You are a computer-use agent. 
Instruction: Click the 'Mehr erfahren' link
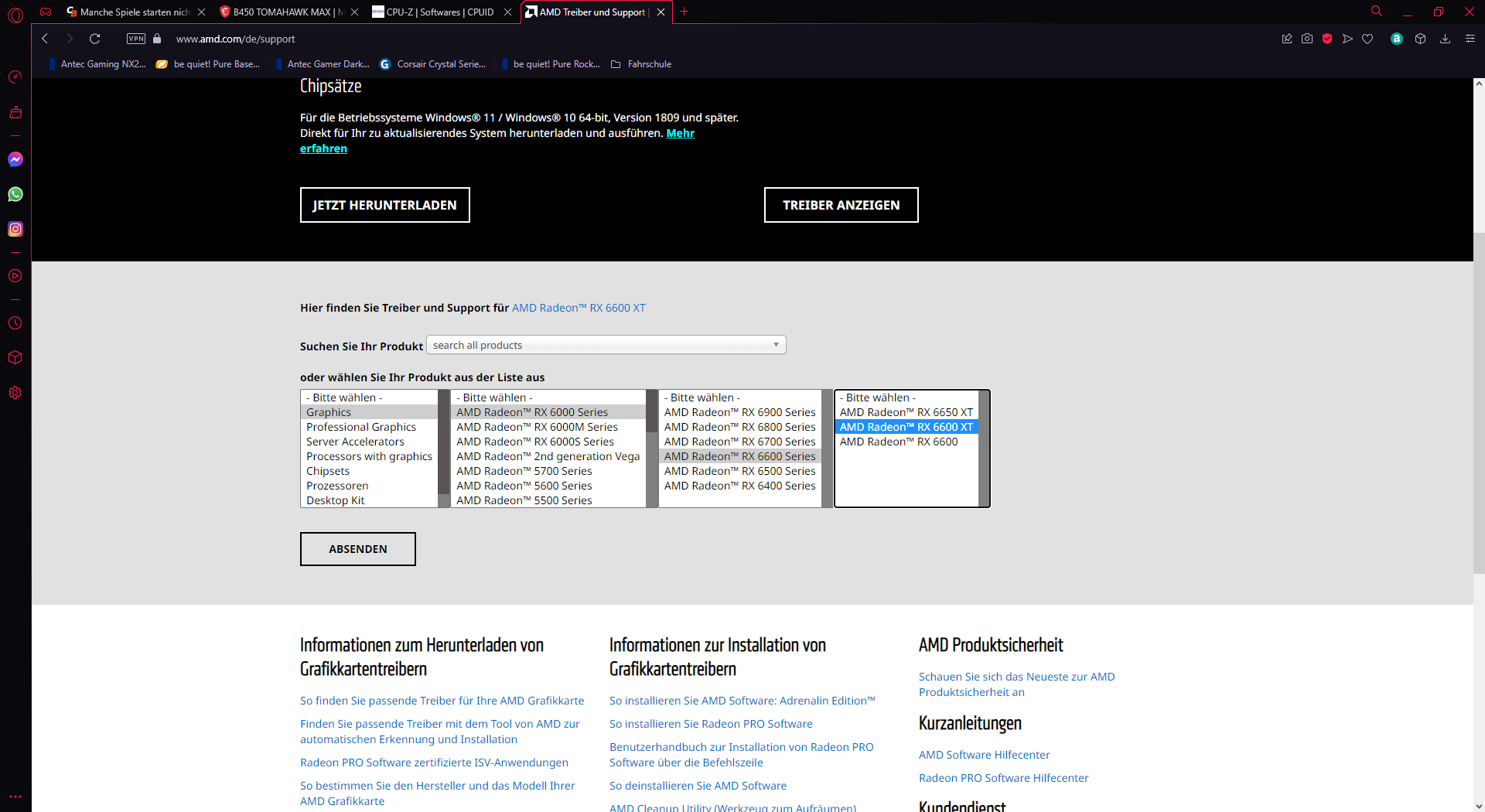[680, 133]
